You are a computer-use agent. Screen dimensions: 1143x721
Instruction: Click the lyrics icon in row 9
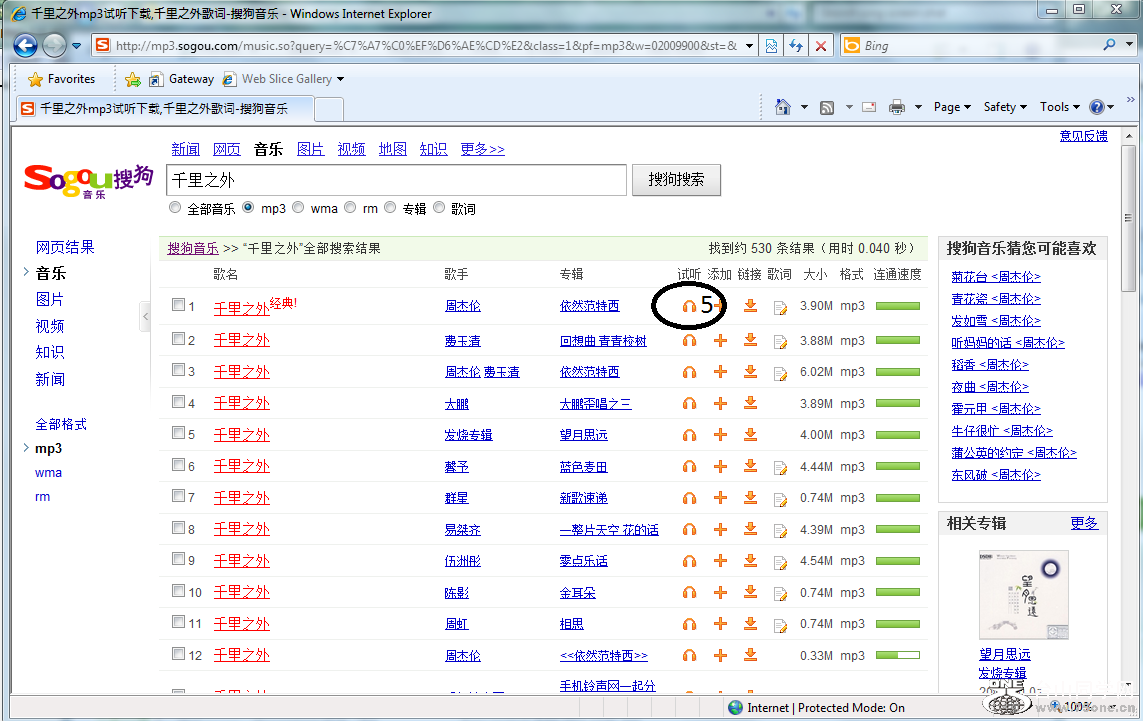tap(780, 562)
